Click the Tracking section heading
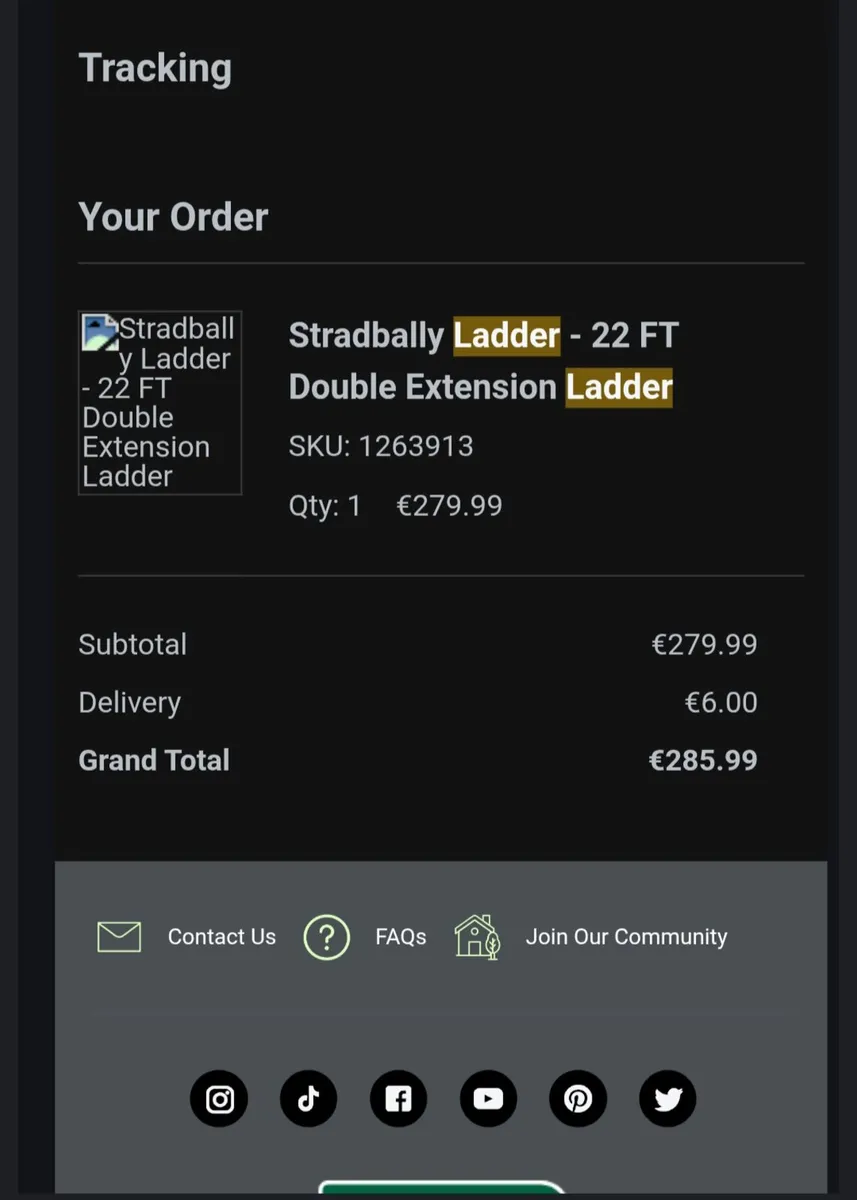 pos(155,68)
